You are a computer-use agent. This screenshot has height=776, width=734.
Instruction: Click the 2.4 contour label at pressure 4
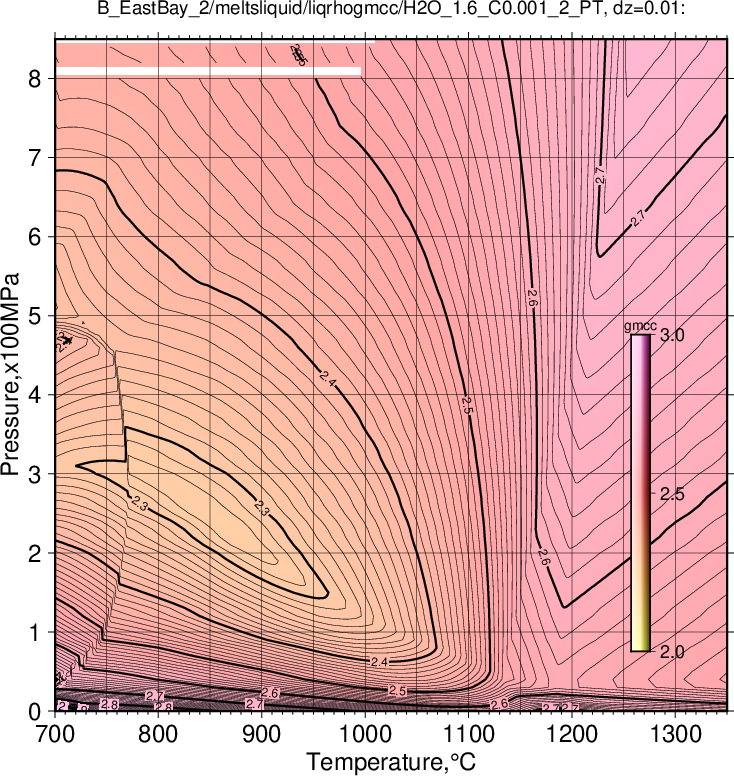point(328,380)
